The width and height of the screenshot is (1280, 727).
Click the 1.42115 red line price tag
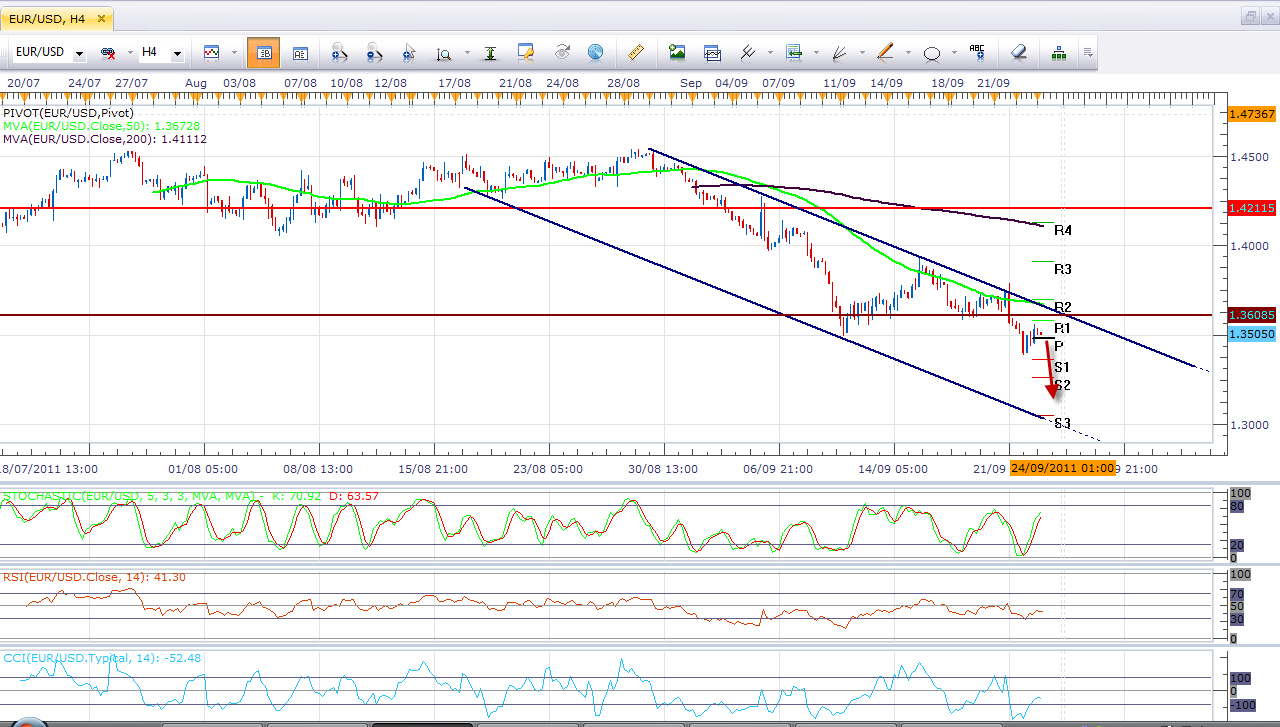[x=1250, y=208]
